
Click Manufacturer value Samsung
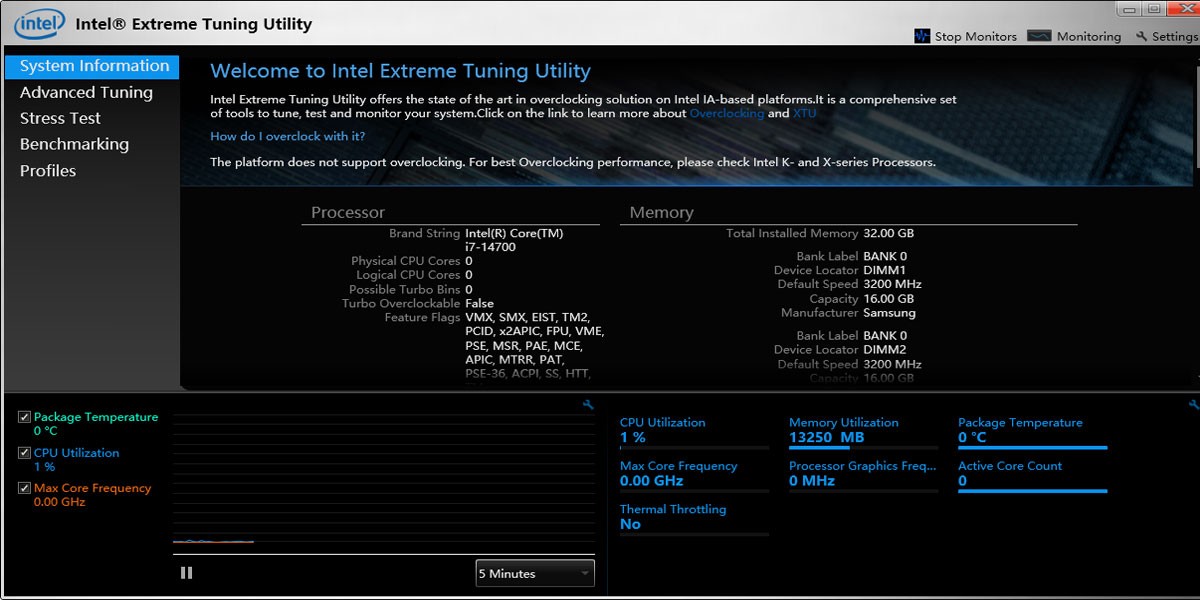pos(890,313)
